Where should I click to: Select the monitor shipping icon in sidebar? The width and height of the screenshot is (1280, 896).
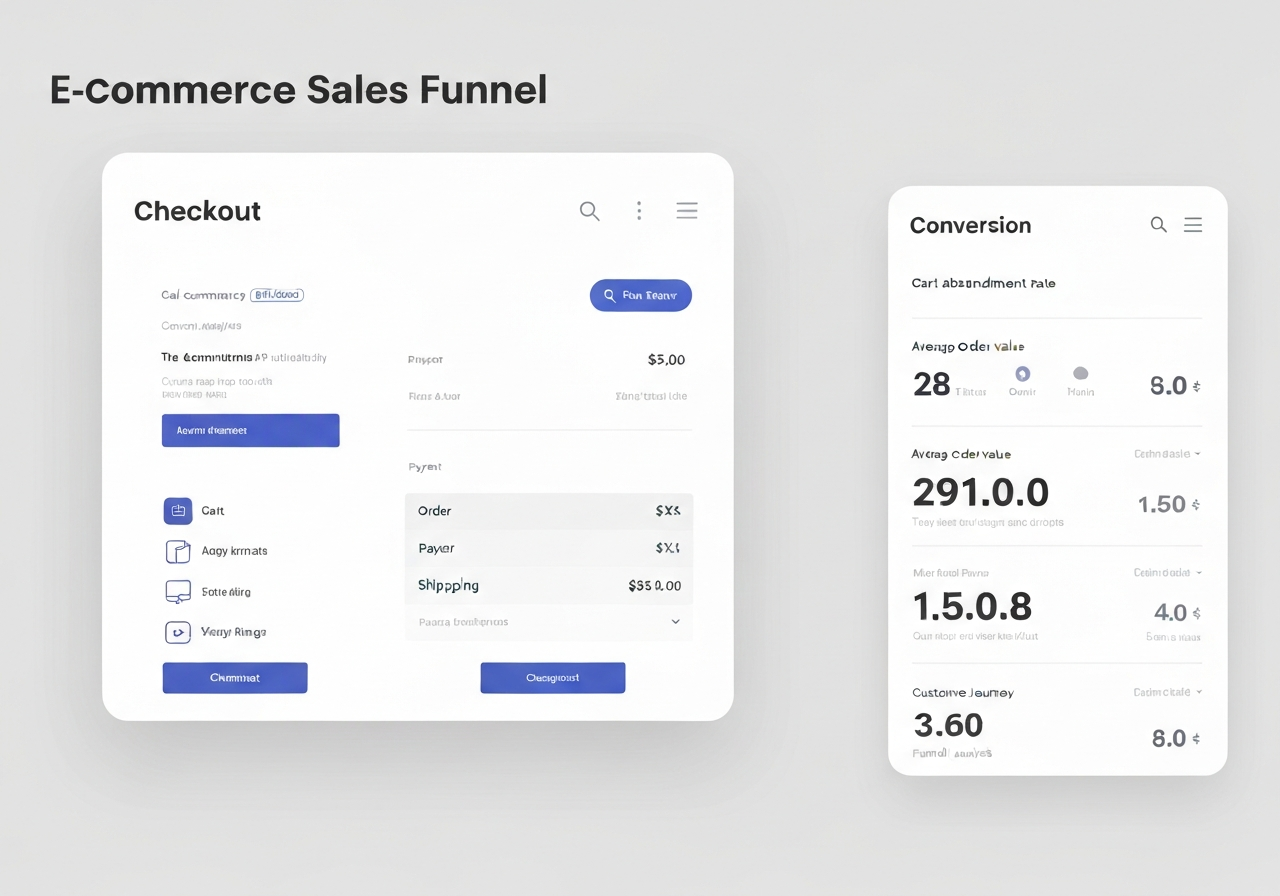coord(177,591)
